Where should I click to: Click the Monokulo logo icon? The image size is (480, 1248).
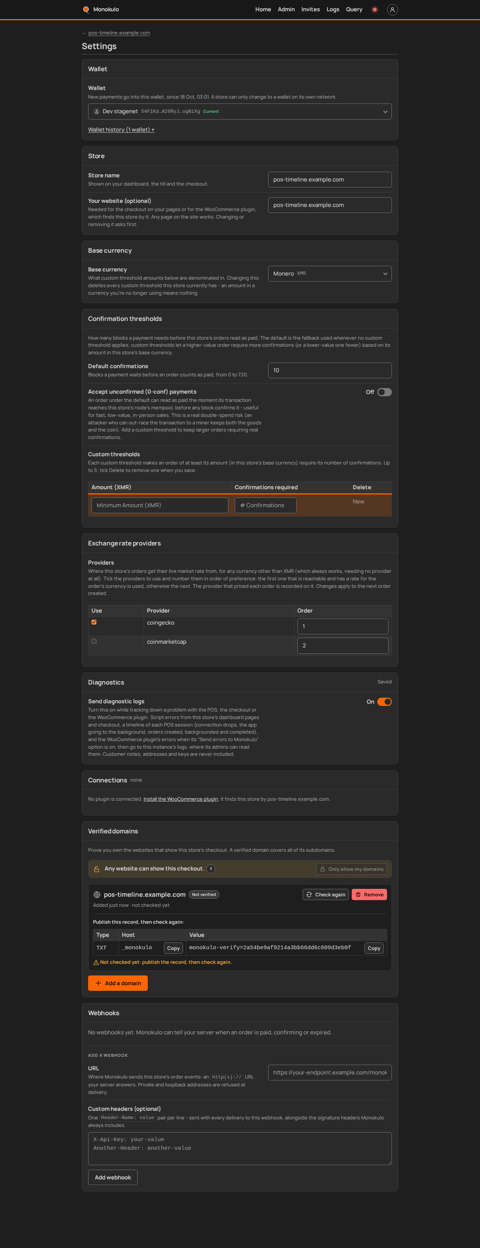[x=86, y=9]
